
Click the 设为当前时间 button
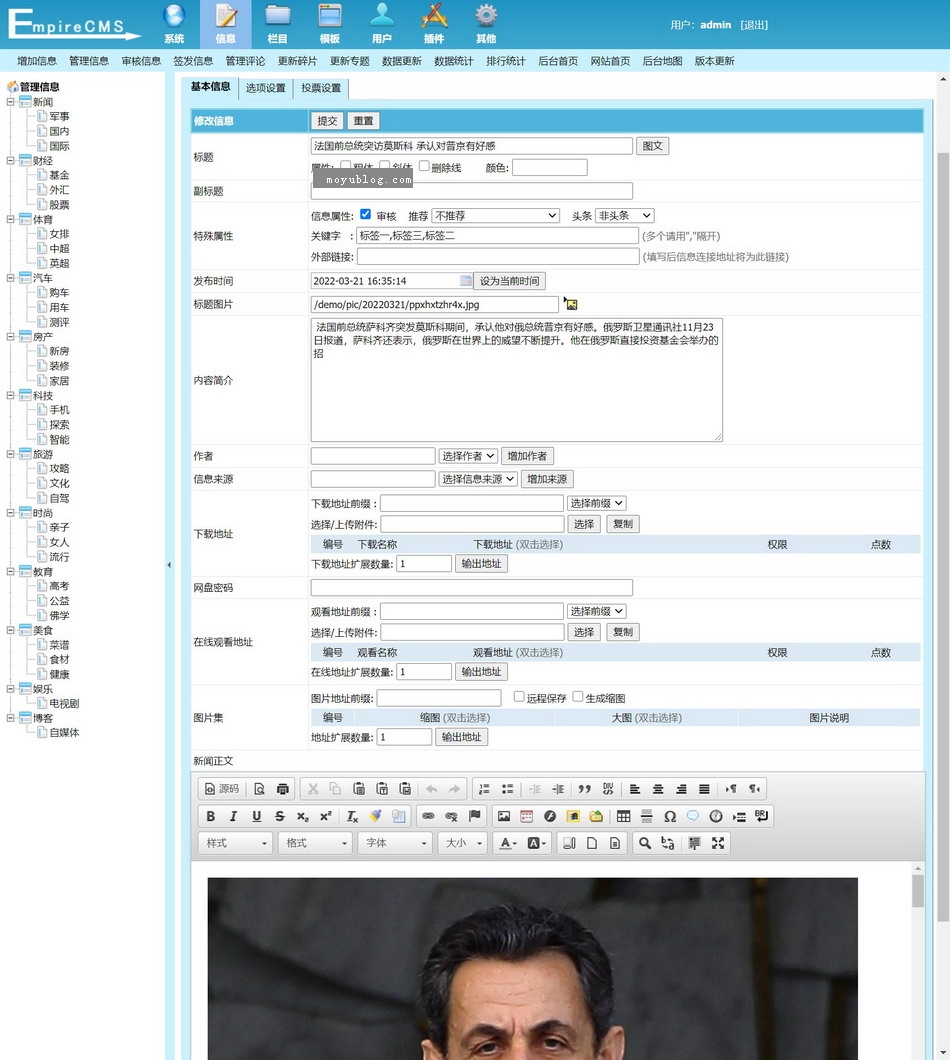click(510, 281)
